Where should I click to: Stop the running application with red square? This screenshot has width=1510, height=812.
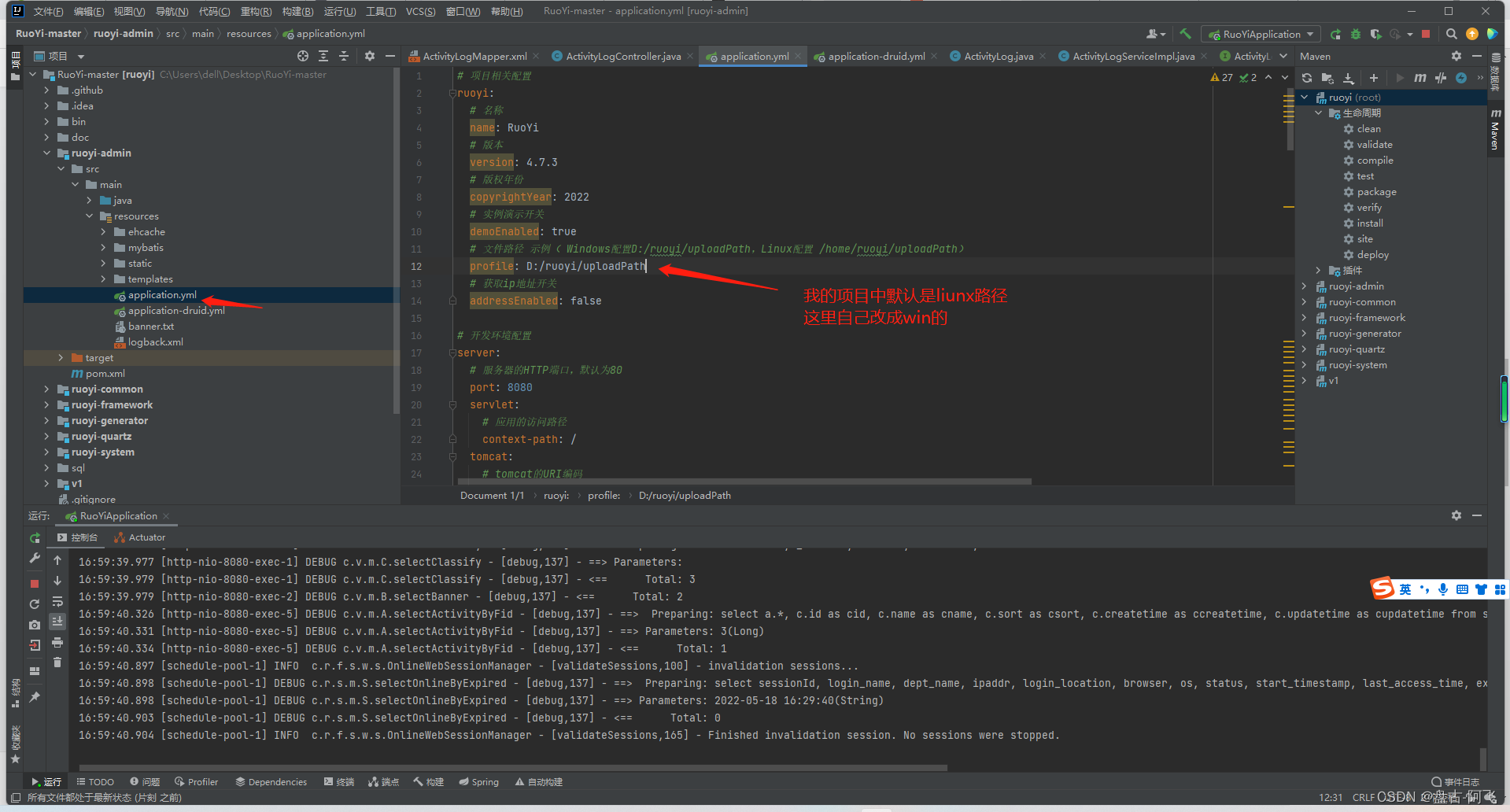tap(1427, 34)
